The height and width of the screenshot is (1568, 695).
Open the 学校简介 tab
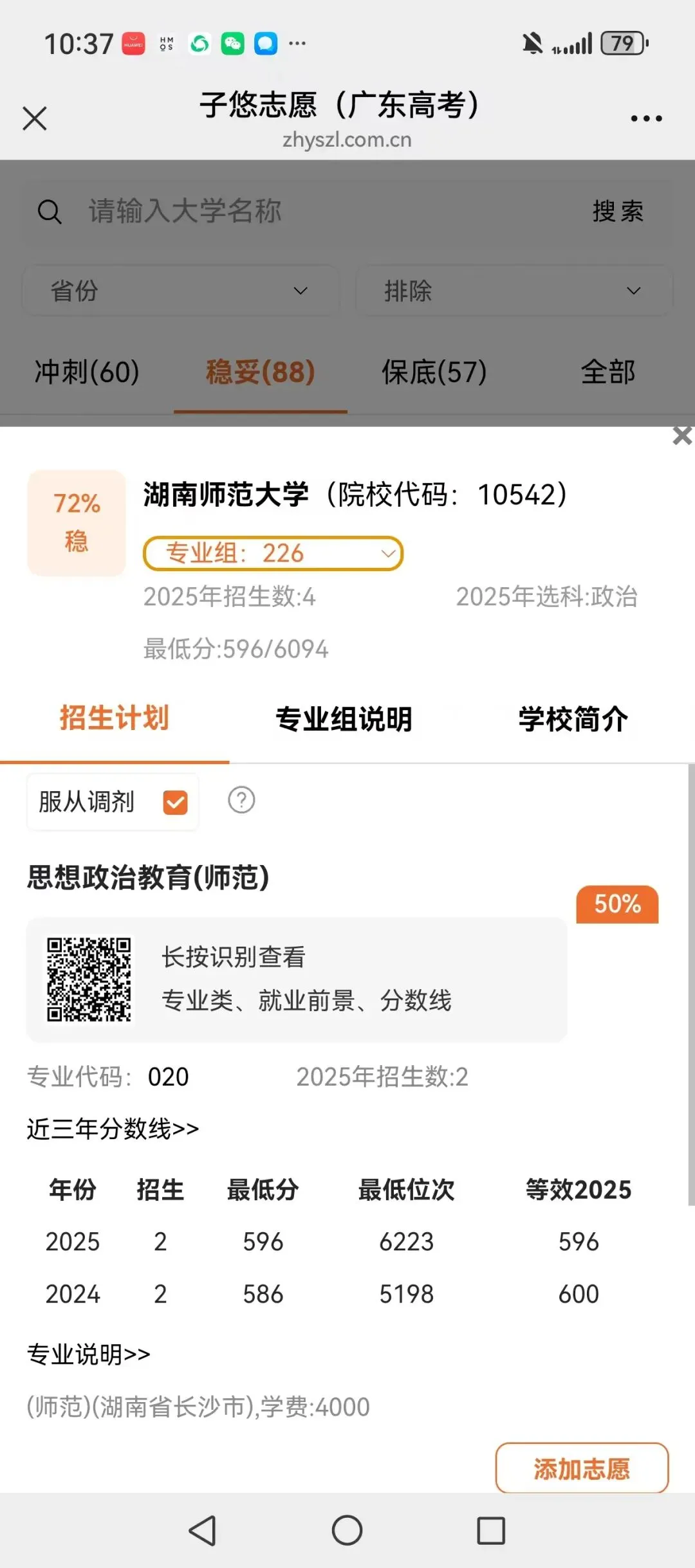click(x=573, y=719)
